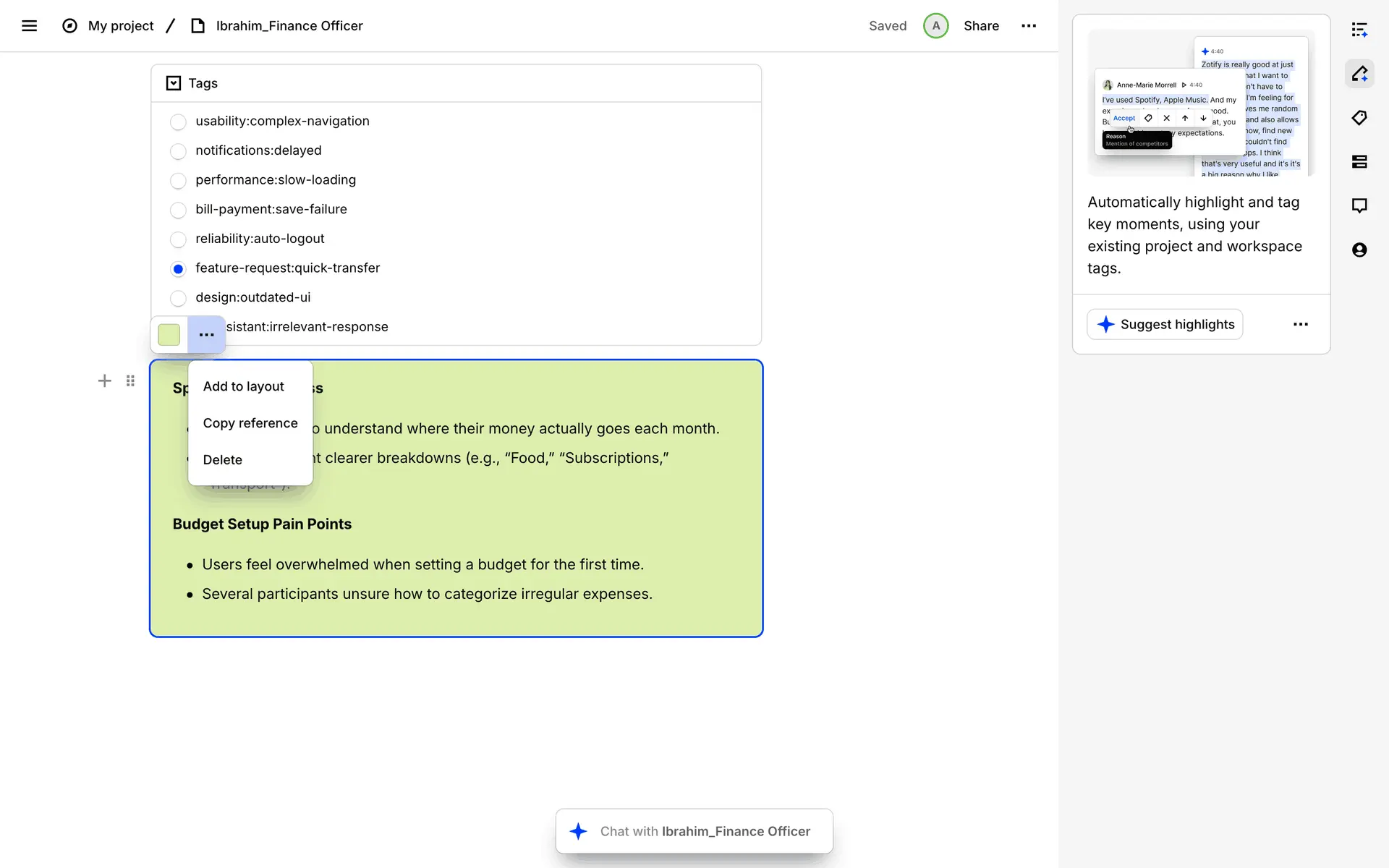Open the tags sidebar icon
The width and height of the screenshot is (1389, 868).
tap(1359, 118)
